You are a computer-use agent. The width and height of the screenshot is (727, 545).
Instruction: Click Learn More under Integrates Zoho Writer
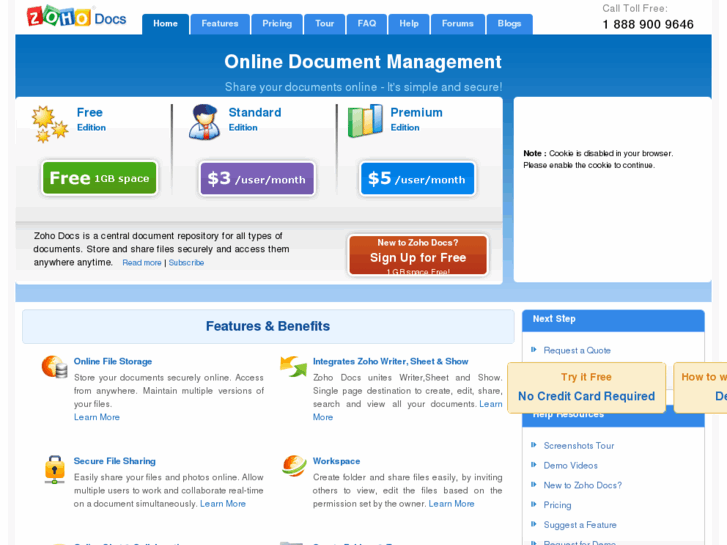click(491, 404)
